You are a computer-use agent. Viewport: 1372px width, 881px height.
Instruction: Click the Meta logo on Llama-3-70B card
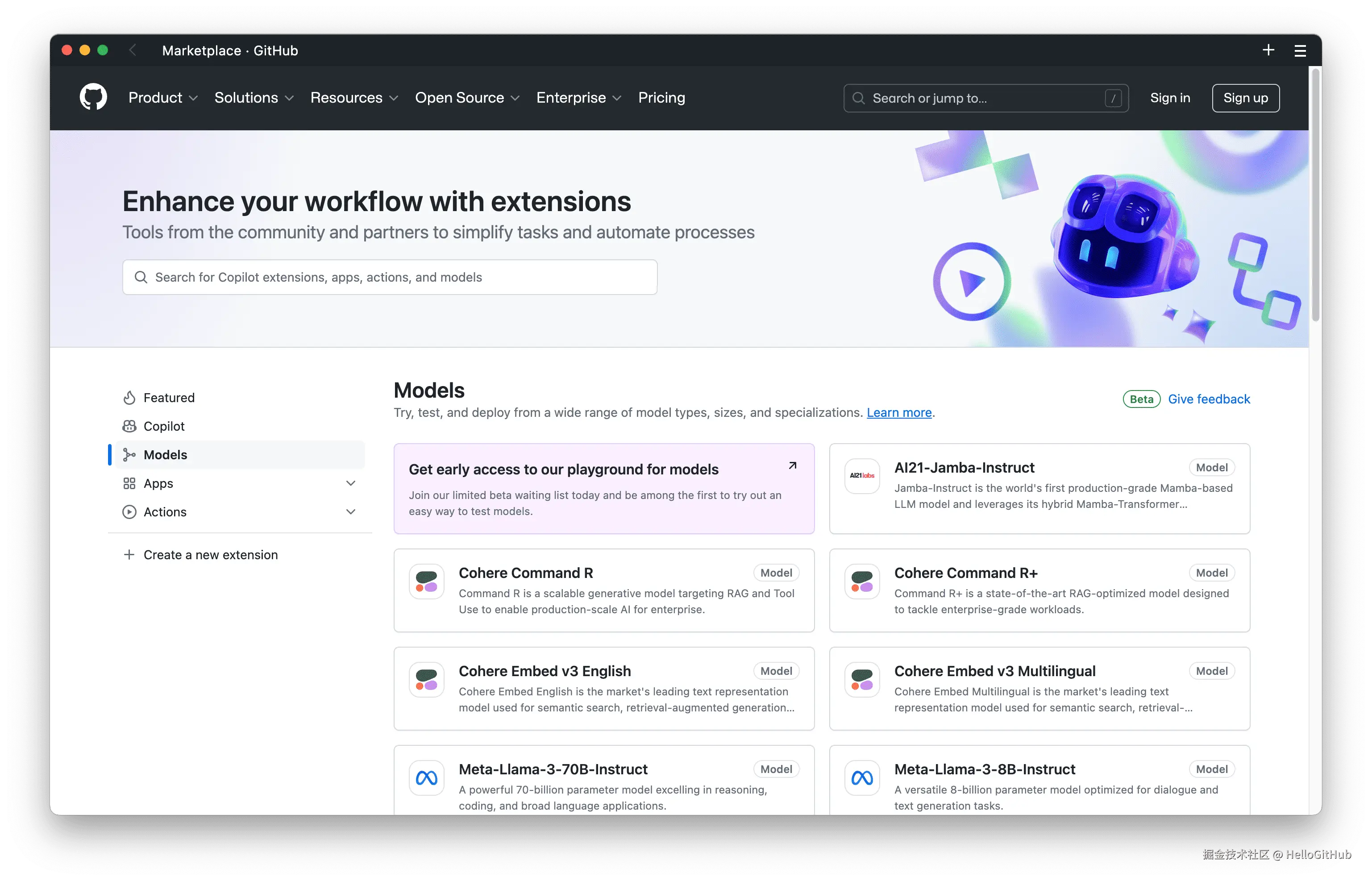coord(426,777)
